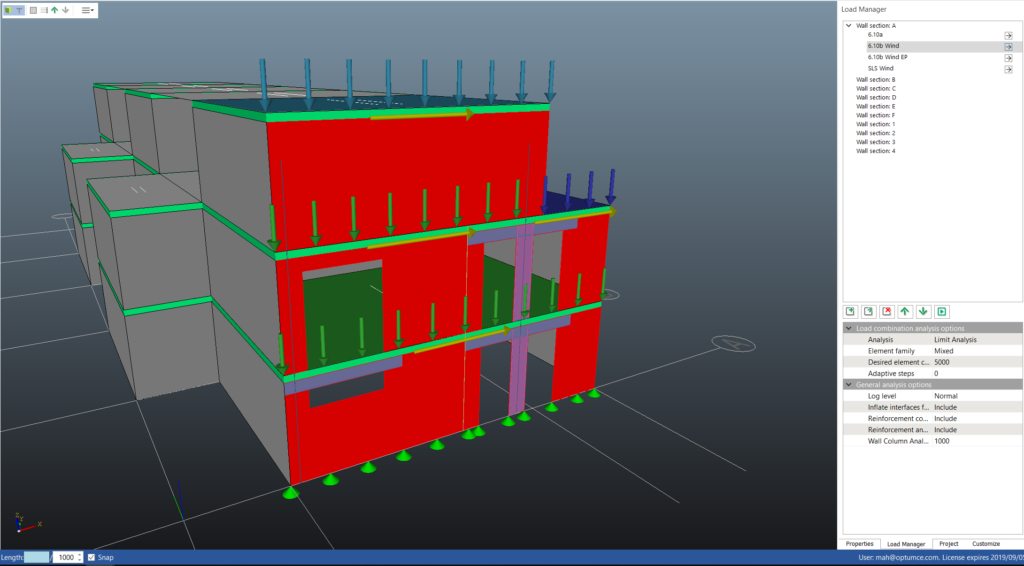This screenshot has height=566, width=1024.
Task: Select Wall section: C in the tree
Action: tap(876, 88)
